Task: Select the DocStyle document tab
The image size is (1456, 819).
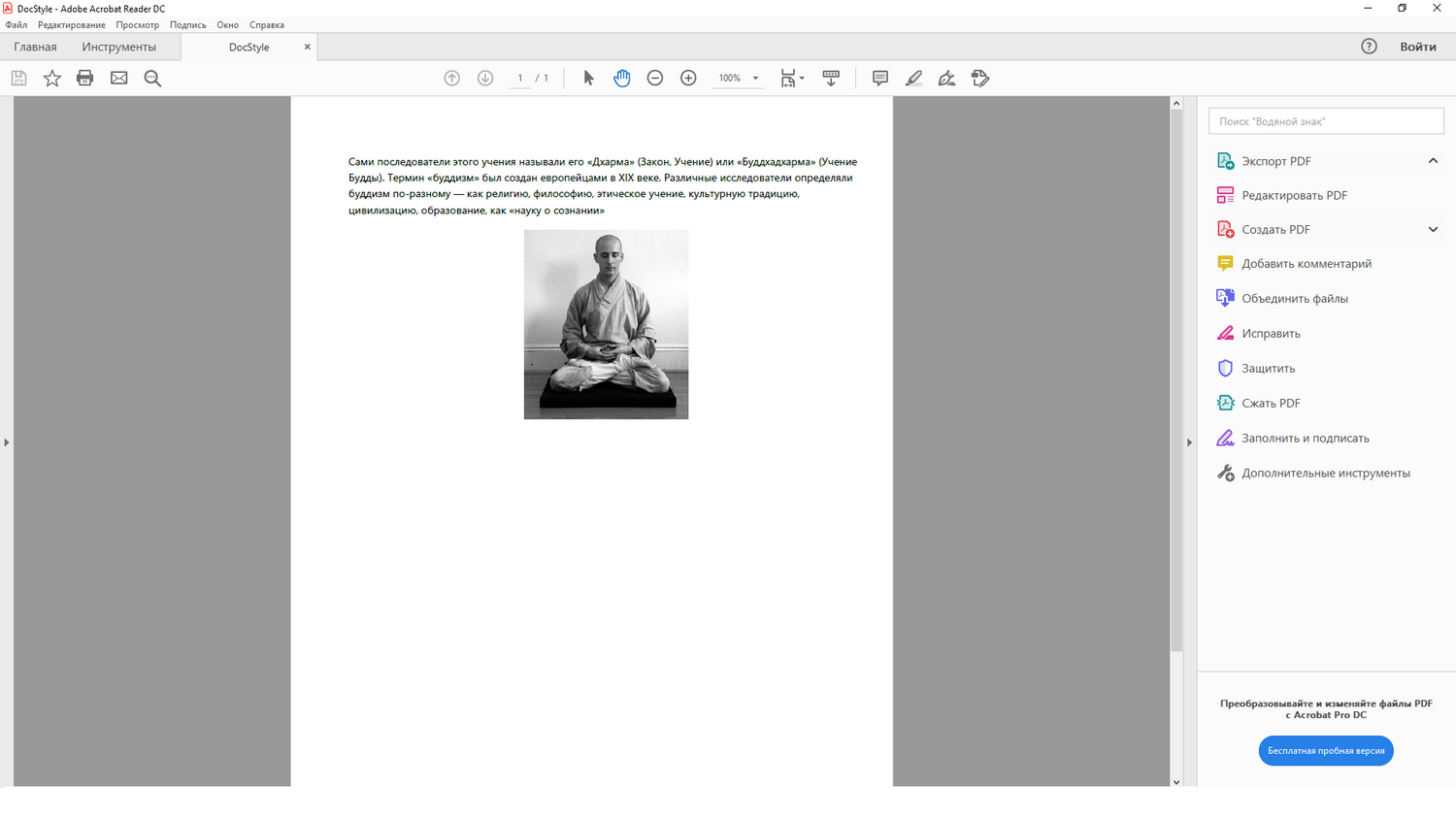Action: [248, 47]
